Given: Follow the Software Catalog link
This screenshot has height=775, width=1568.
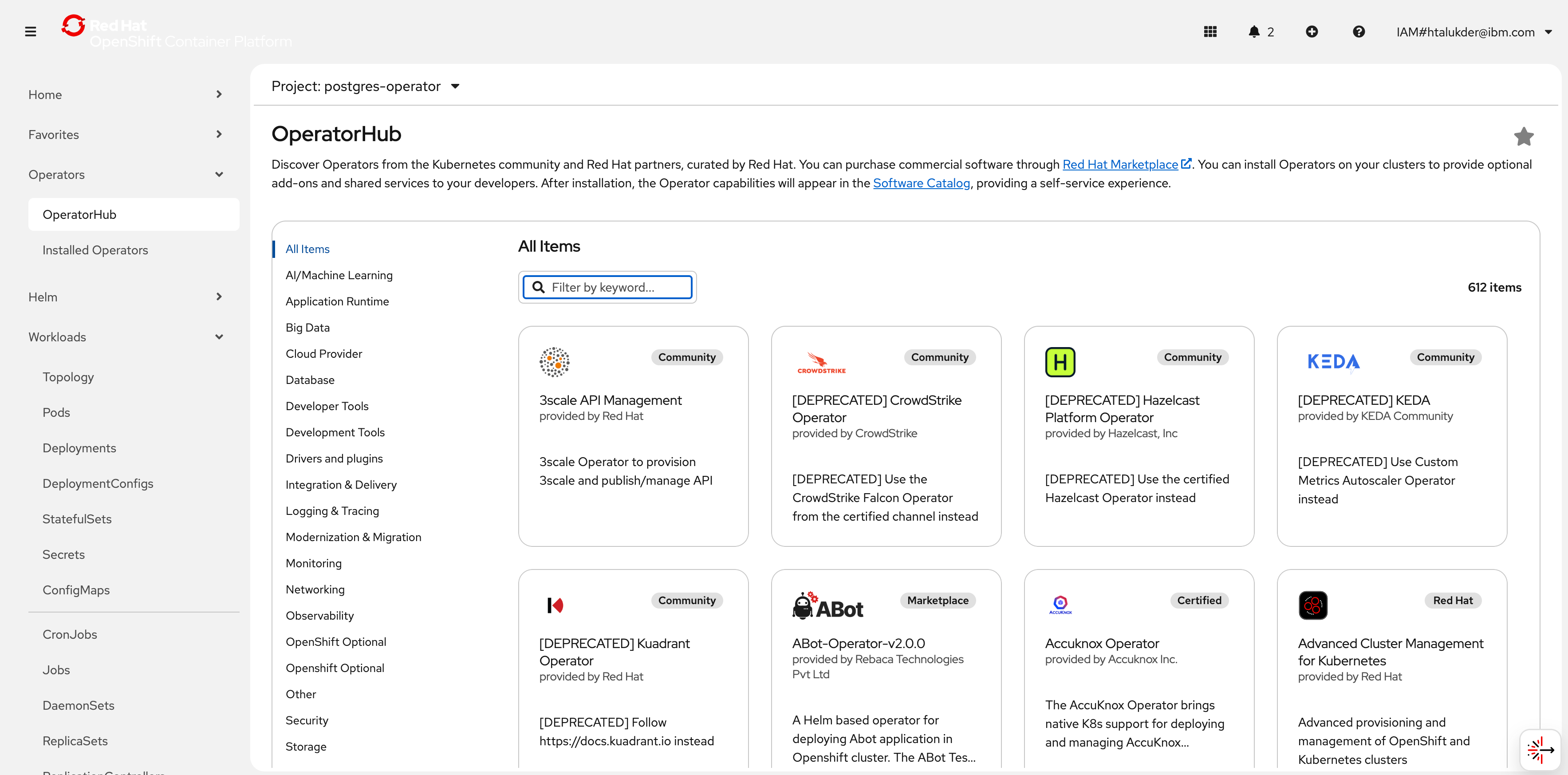Looking at the screenshot, I should (921, 183).
